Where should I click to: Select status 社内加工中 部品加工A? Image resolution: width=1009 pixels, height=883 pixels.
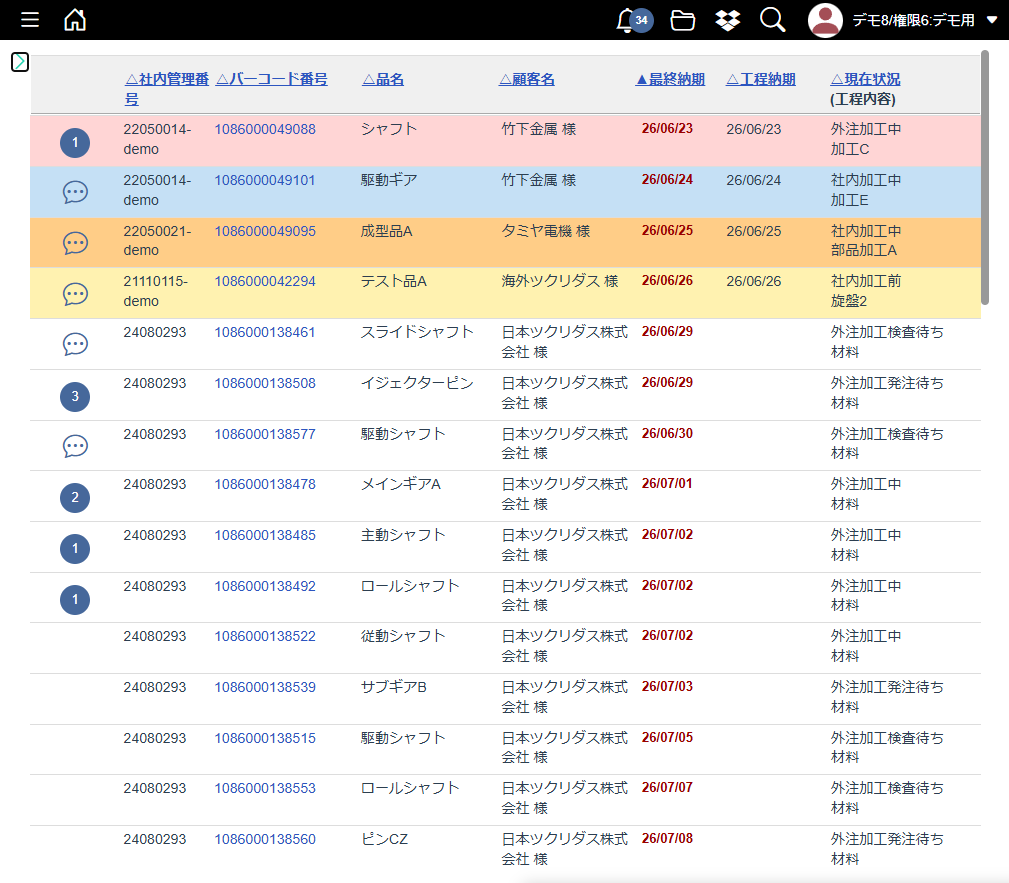point(866,241)
